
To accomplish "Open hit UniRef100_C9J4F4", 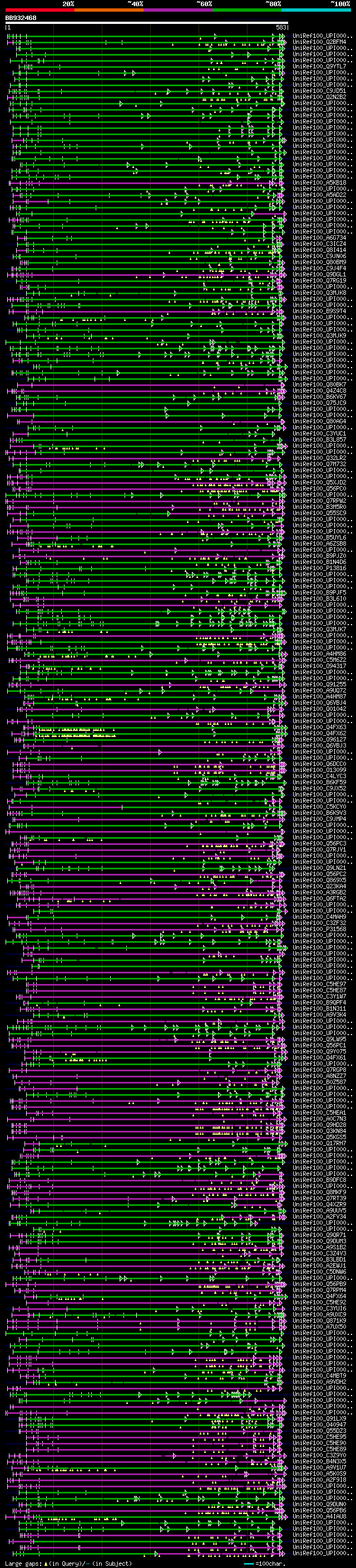I will click(x=319, y=268).
